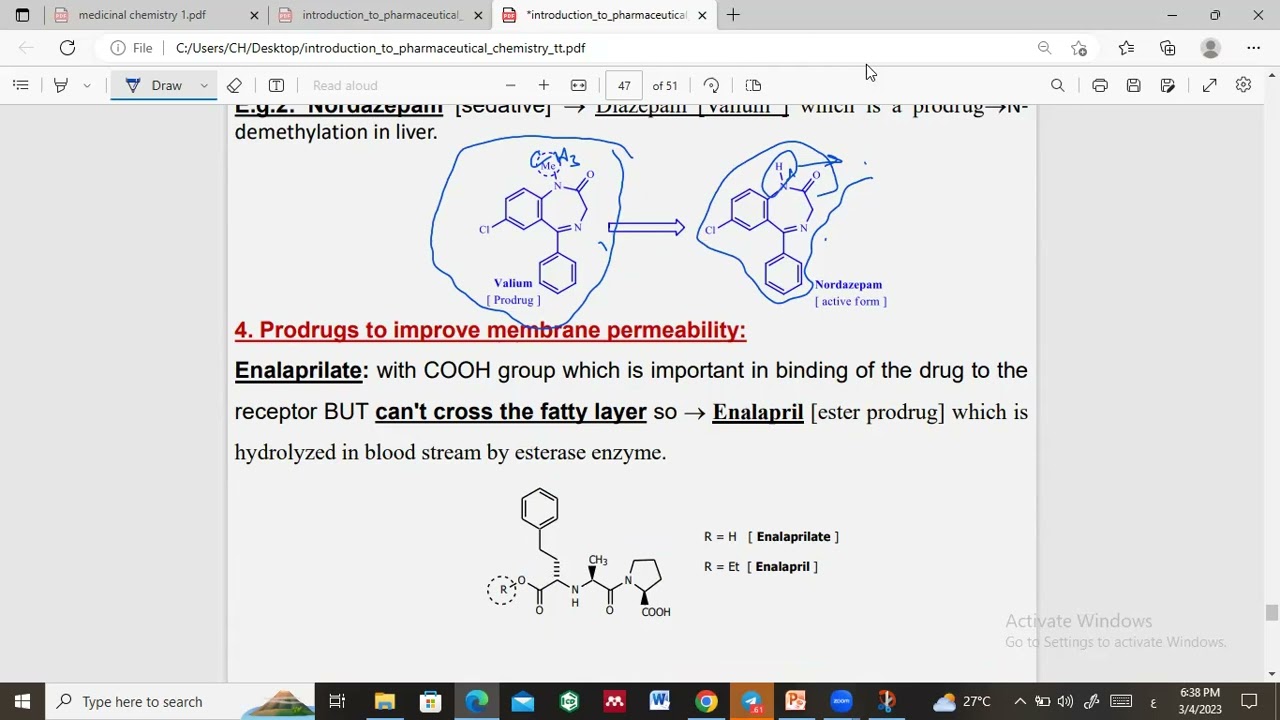The image size is (1280, 720).
Task: Click the weather widget showing 27°C
Action: [x=961, y=701]
